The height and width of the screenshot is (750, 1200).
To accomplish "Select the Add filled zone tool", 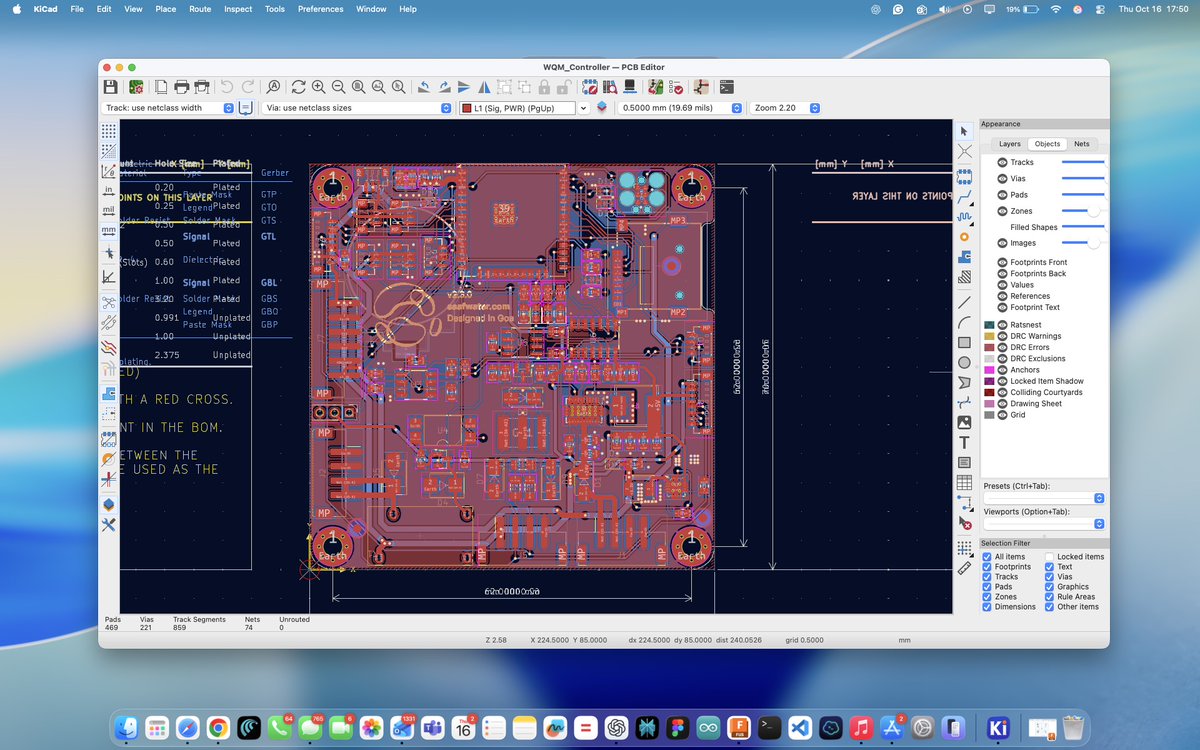I will tap(964, 257).
